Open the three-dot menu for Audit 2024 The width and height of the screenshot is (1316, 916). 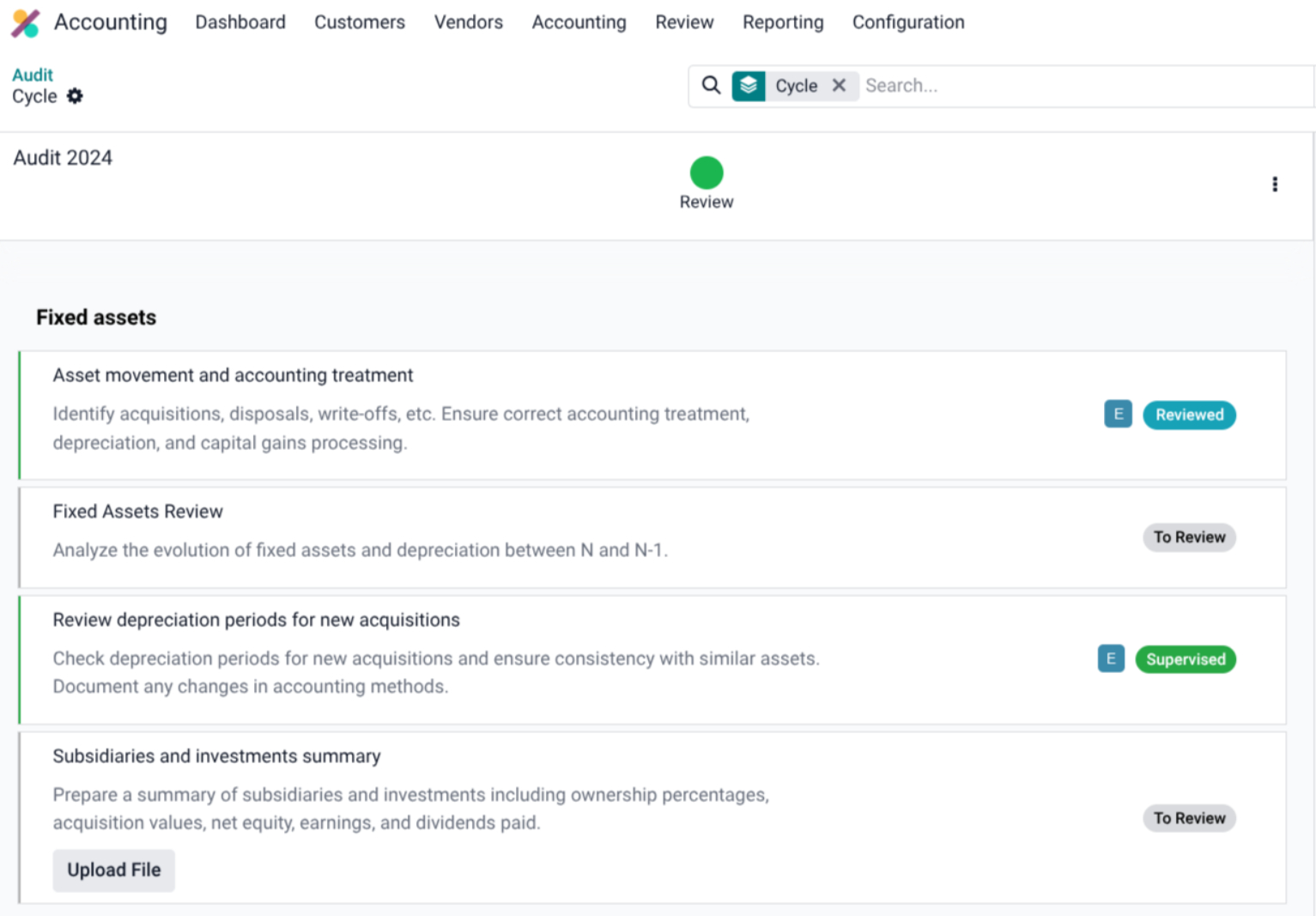[x=1276, y=184]
